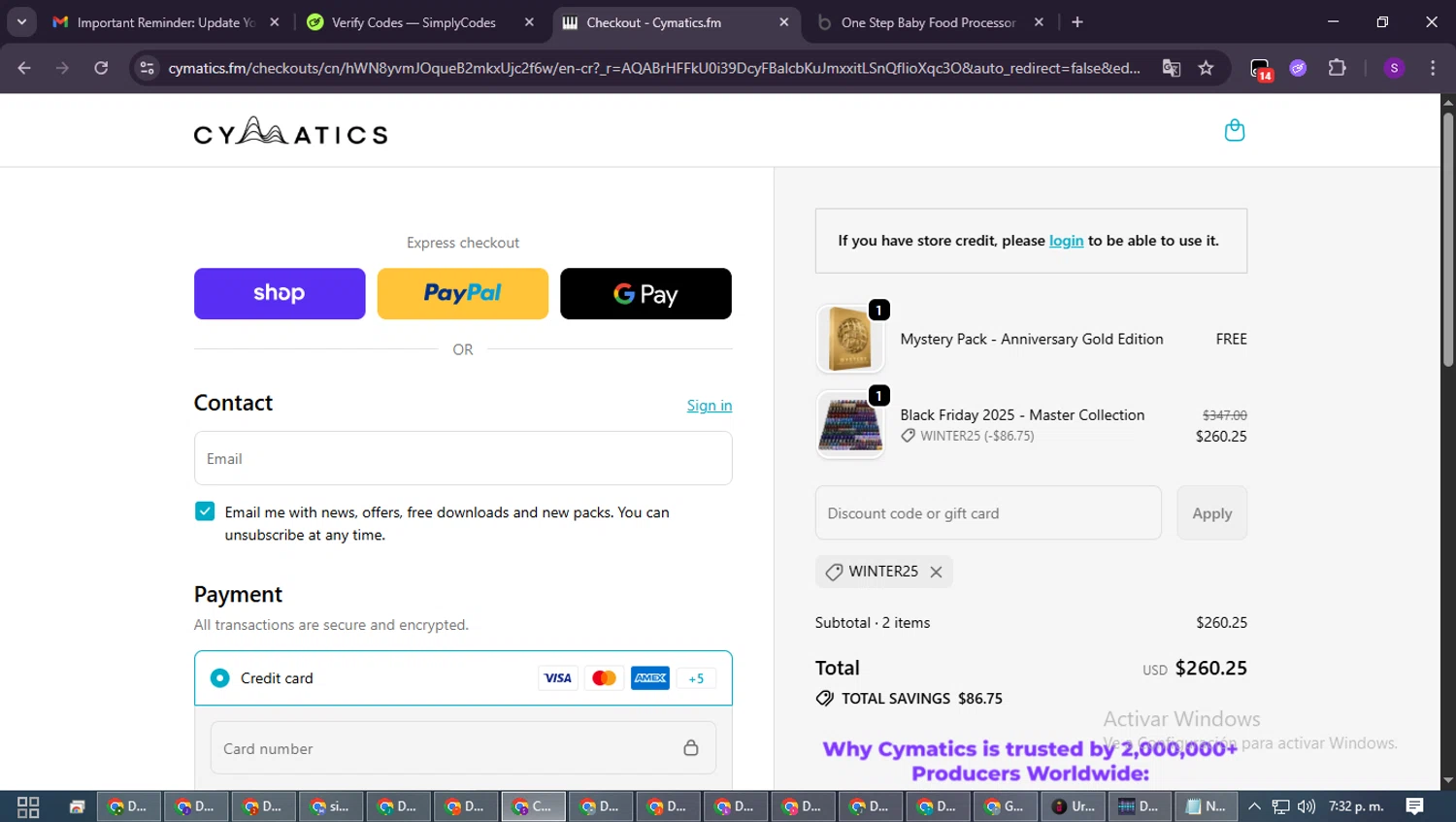Click the Email input field
This screenshot has width=1456, height=822.
pyautogui.click(x=463, y=458)
